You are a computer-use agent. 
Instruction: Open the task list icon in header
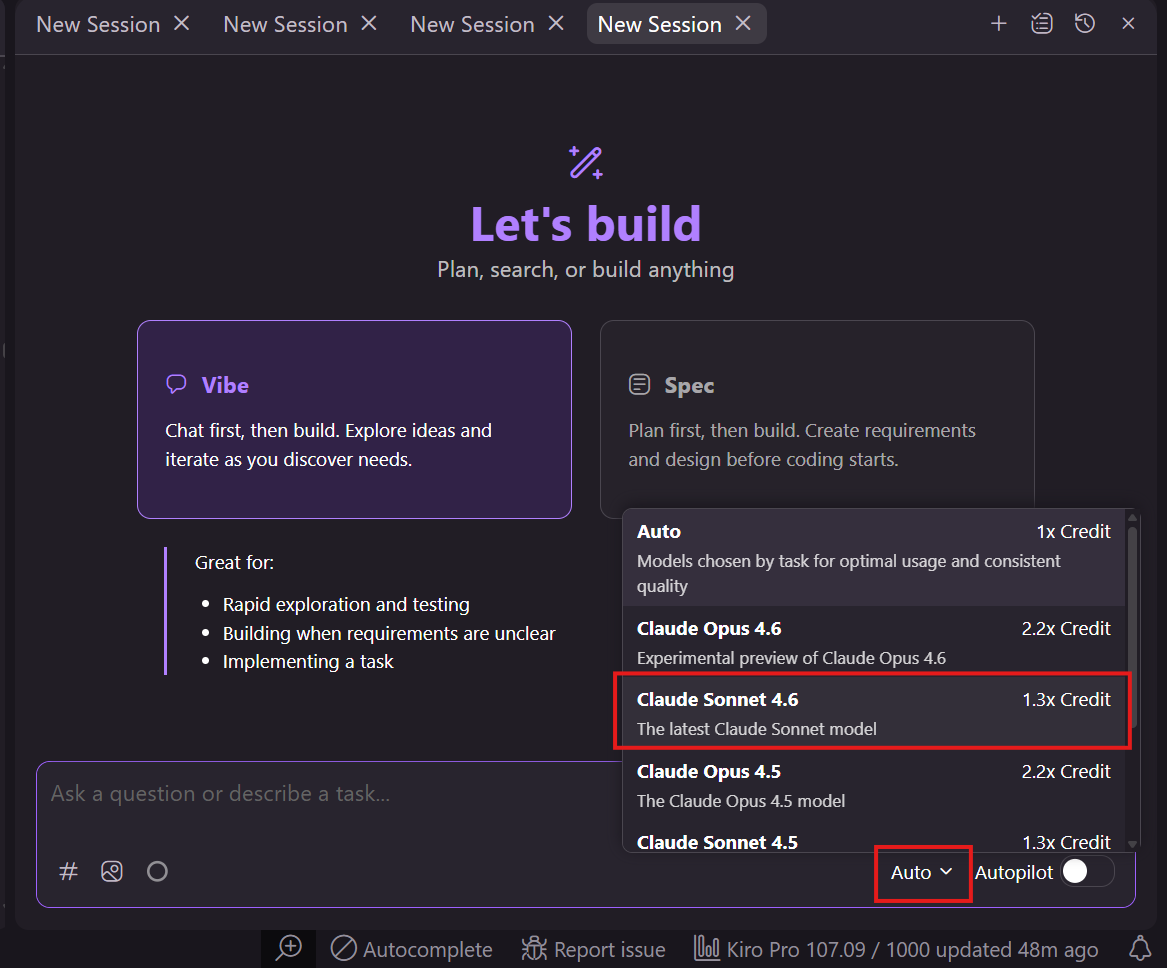(x=1042, y=24)
